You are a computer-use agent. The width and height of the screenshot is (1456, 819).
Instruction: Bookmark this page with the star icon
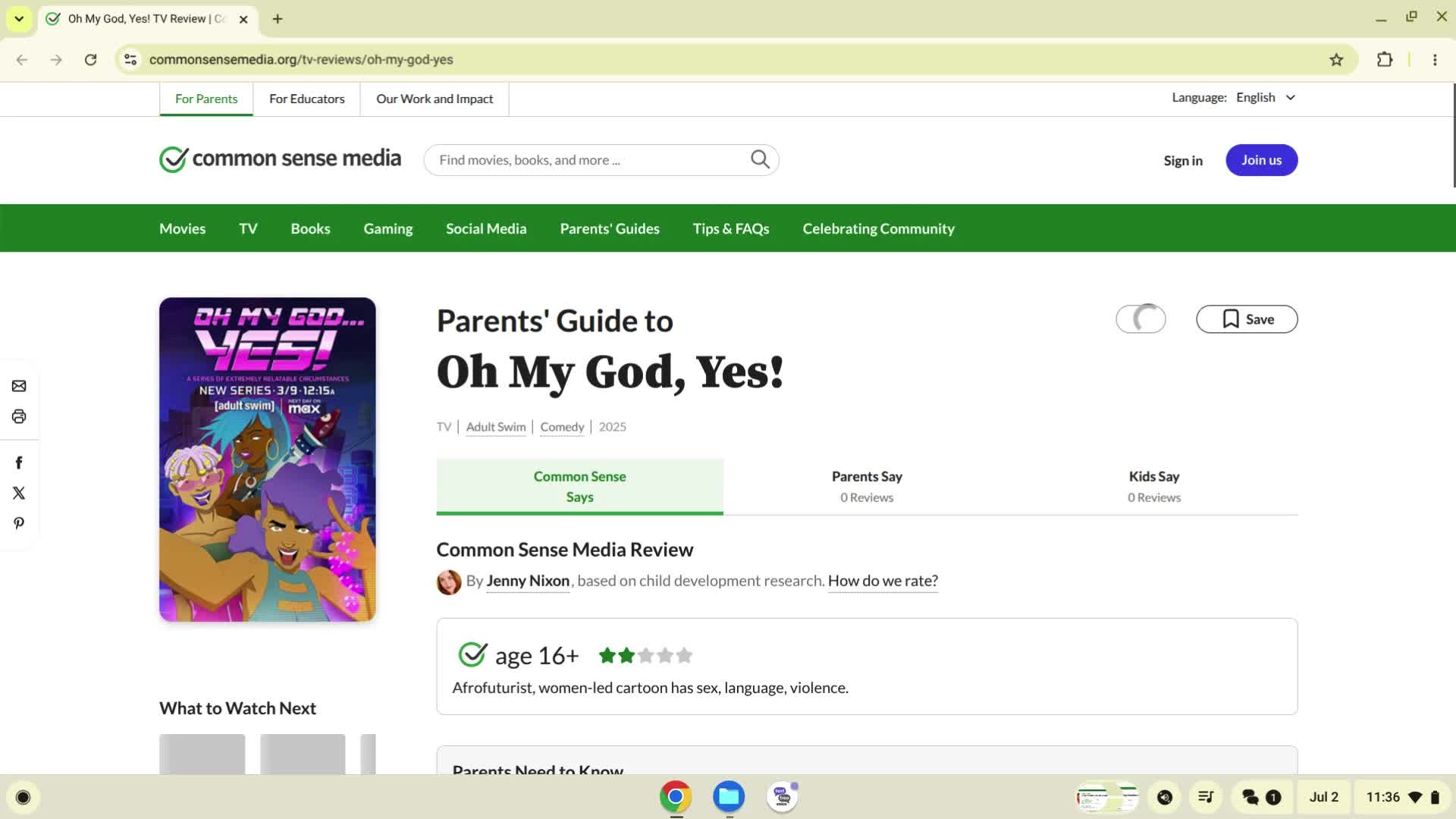click(x=1336, y=59)
